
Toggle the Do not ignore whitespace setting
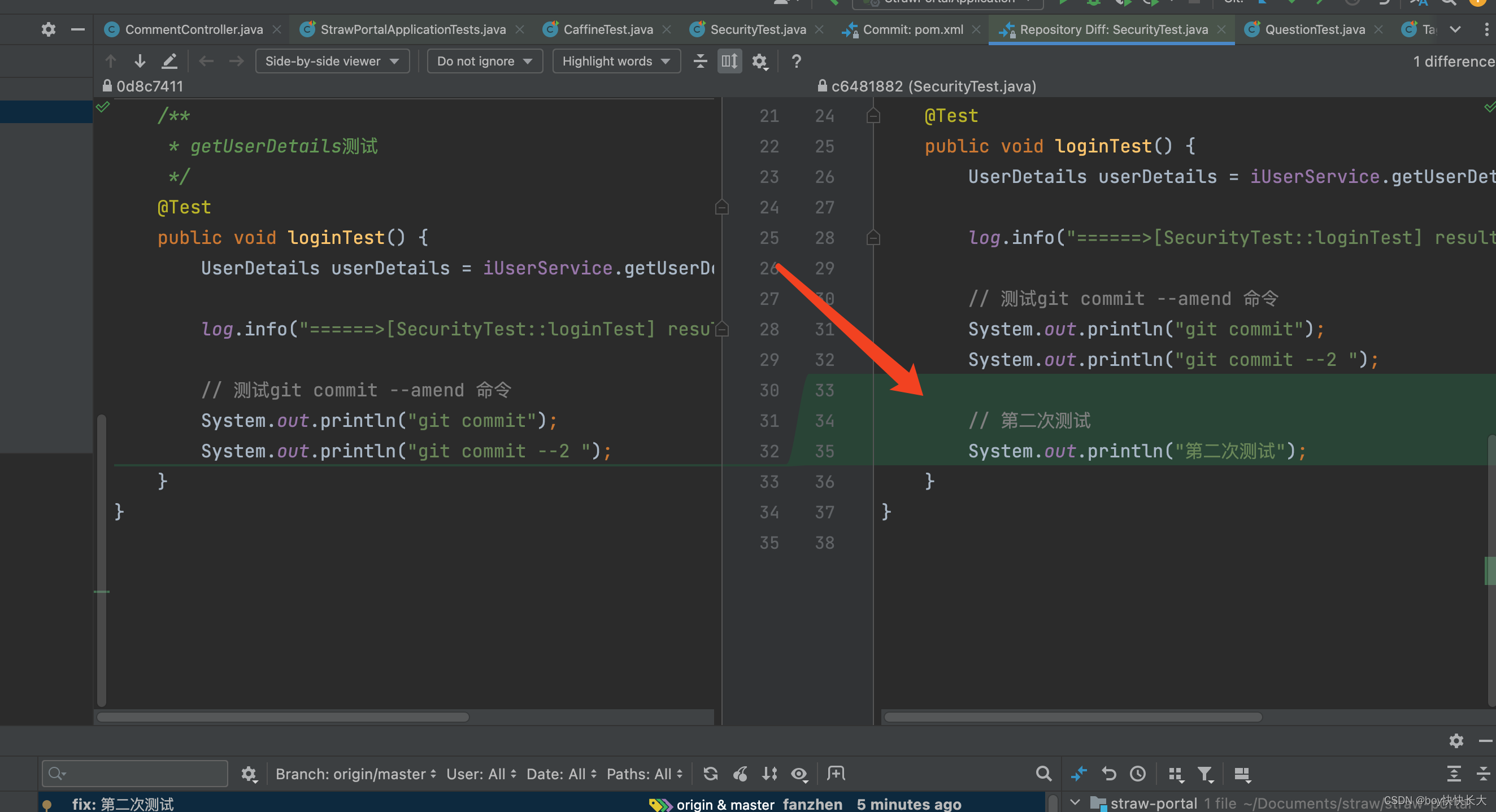click(482, 61)
